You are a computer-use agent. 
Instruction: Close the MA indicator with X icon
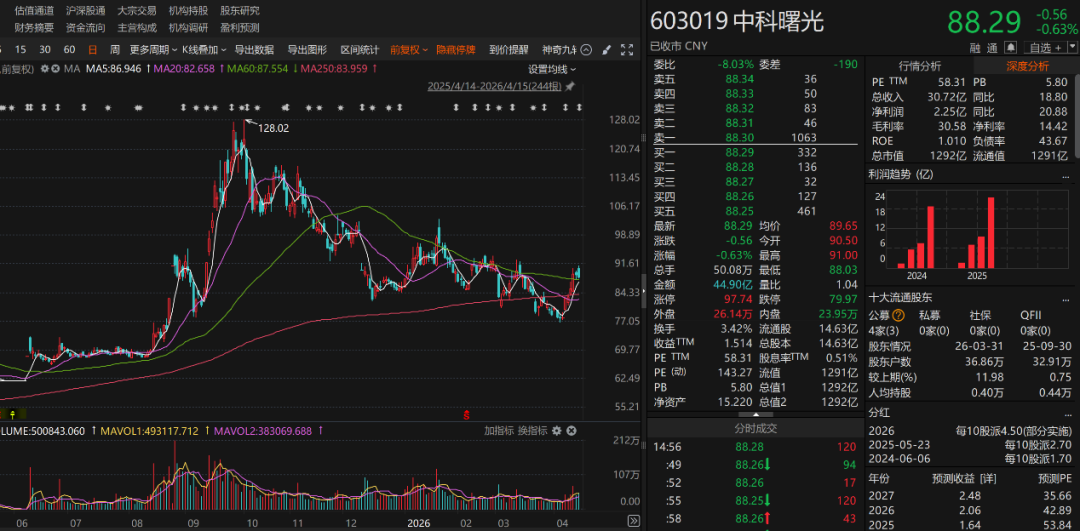click(57, 68)
